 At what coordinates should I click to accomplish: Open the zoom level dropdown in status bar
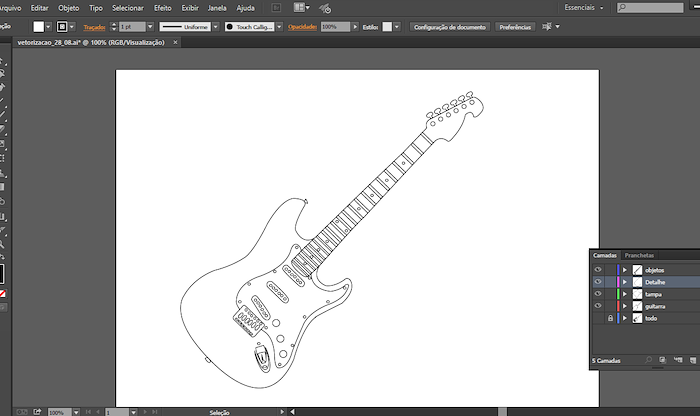(76, 412)
